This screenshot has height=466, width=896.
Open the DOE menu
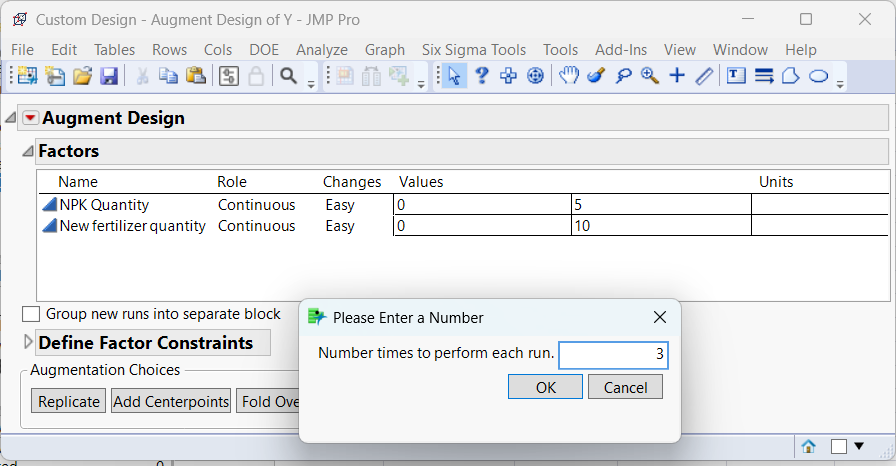[264, 49]
